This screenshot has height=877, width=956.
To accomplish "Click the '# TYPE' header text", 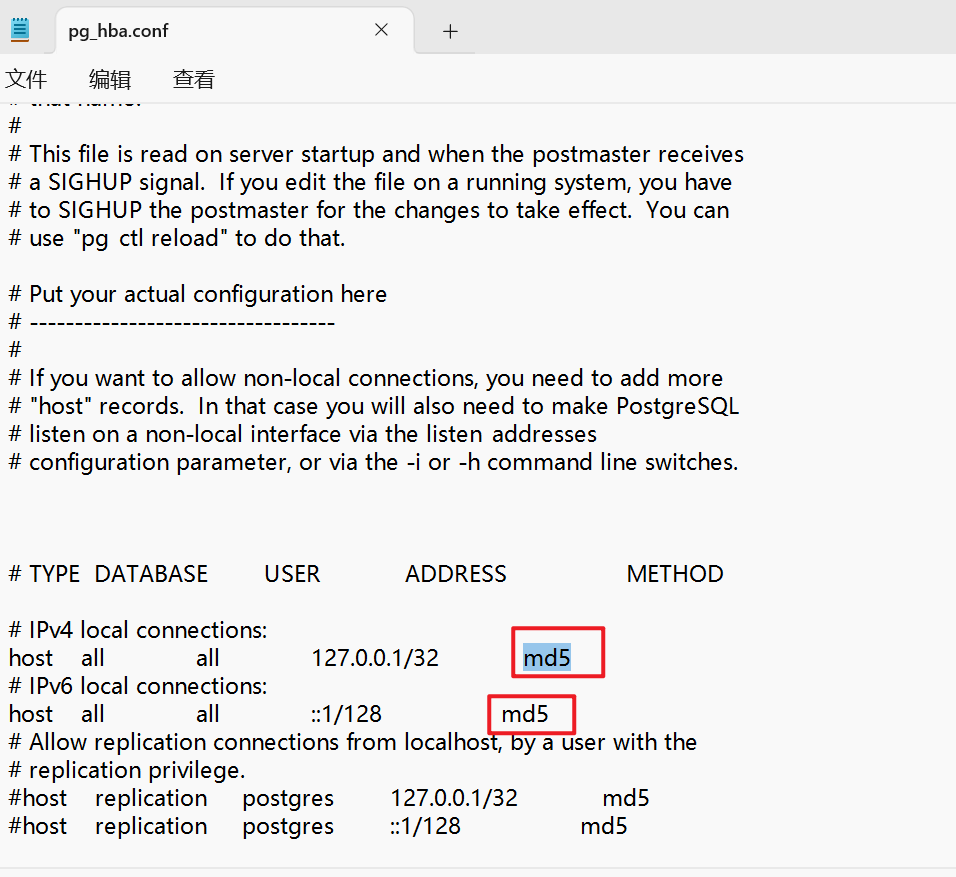I will (x=45, y=574).
